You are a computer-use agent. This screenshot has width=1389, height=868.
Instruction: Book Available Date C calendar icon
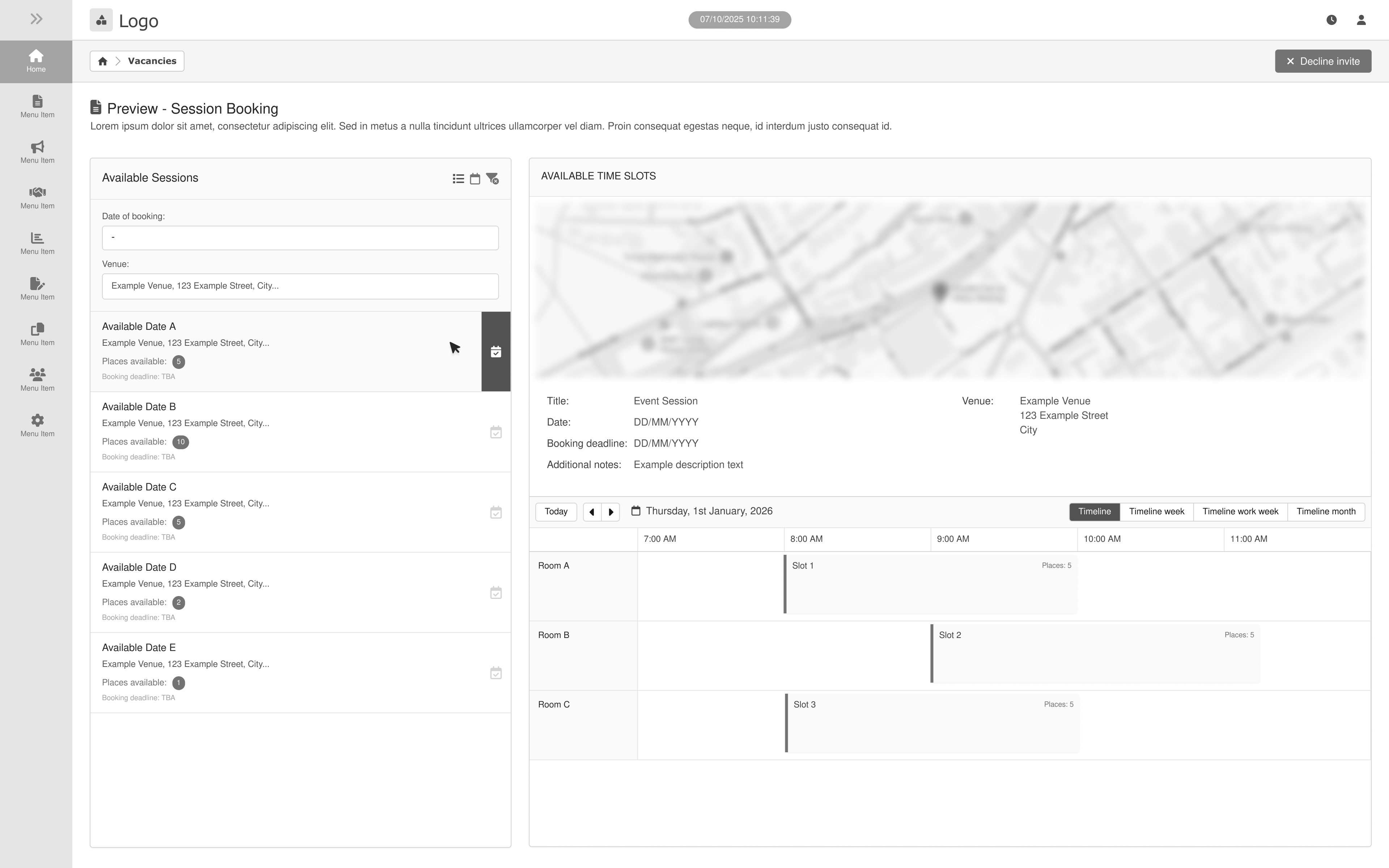point(496,512)
